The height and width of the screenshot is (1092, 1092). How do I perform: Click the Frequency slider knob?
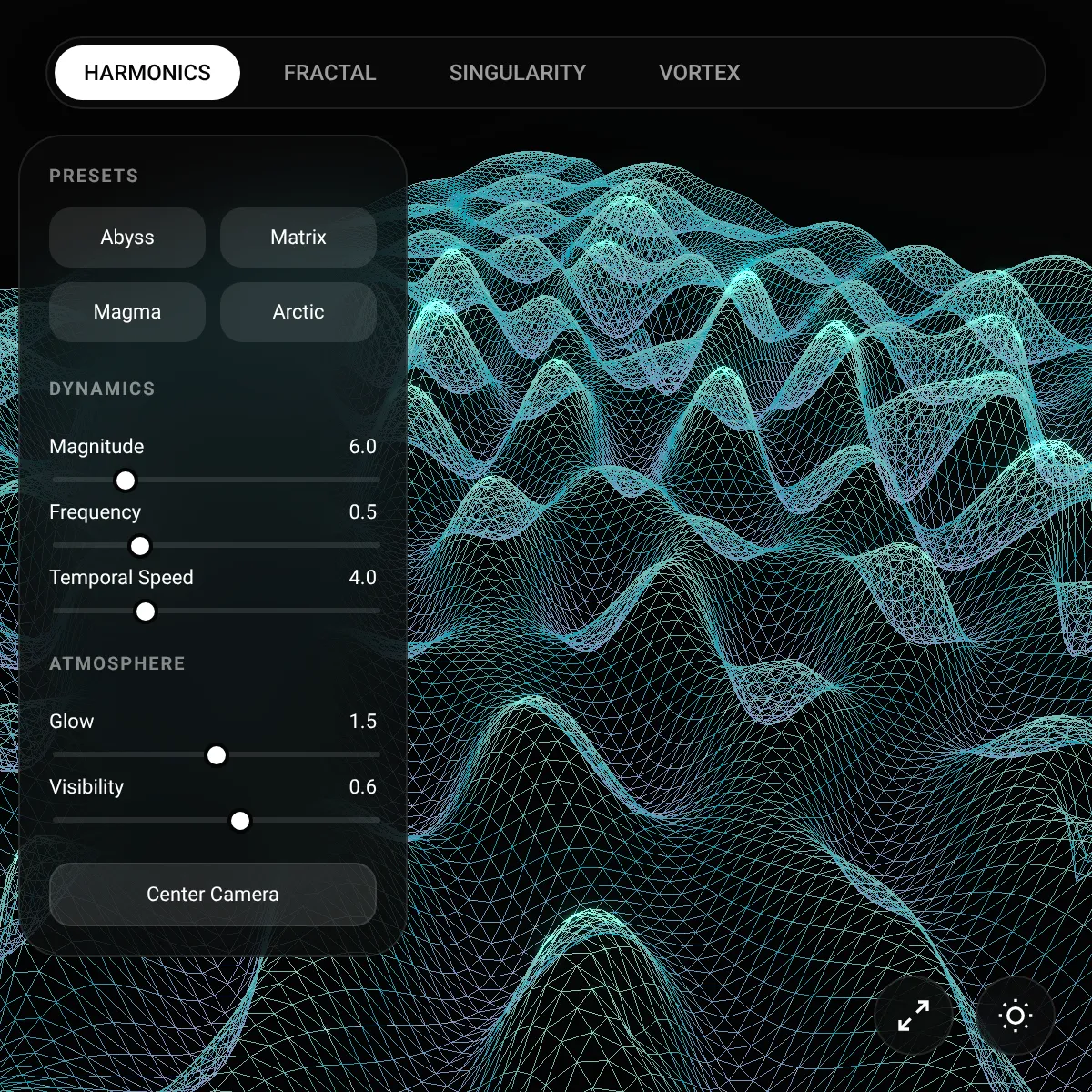pos(140,546)
